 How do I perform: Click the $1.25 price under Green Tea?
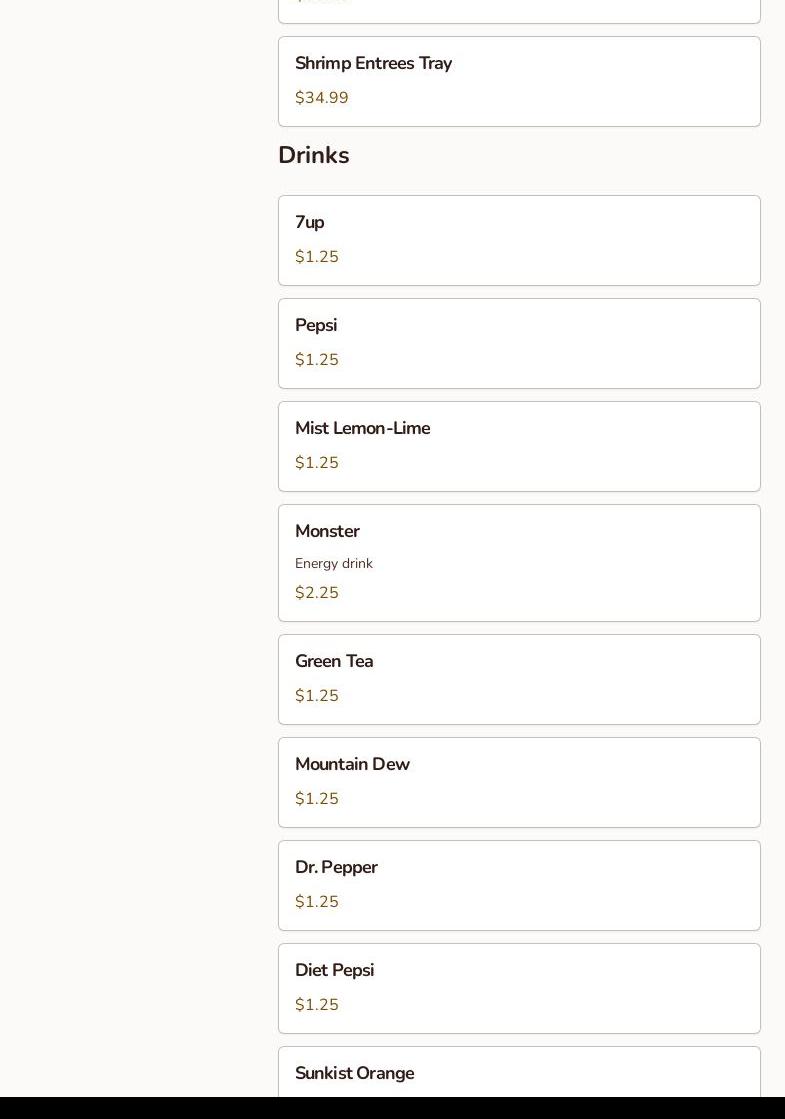point(317,696)
